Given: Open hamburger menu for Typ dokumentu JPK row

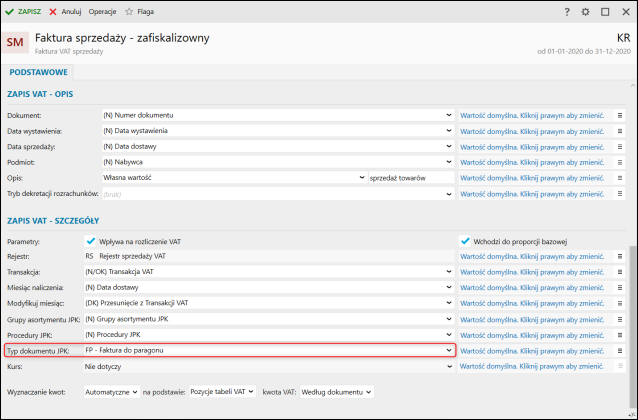Looking at the screenshot, I should tap(620, 351).
